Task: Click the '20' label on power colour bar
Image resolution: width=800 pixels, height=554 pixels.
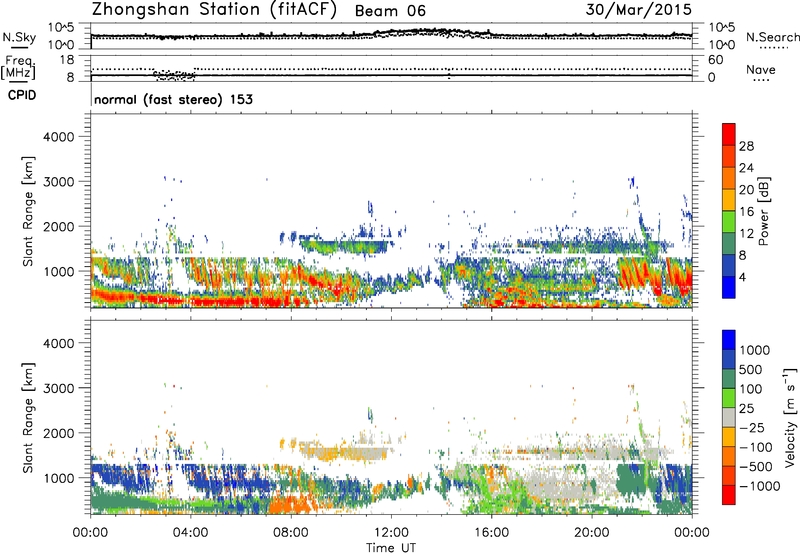Action: click(x=746, y=190)
